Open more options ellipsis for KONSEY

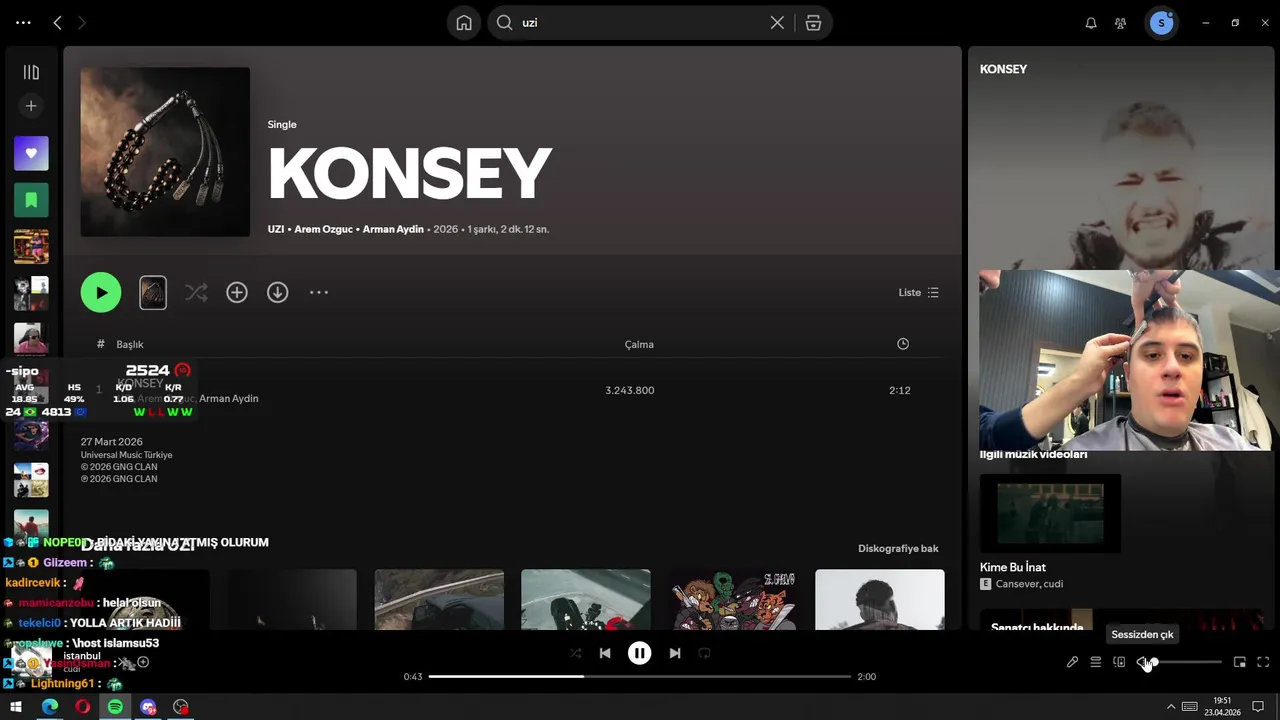pyautogui.click(x=319, y=292)
